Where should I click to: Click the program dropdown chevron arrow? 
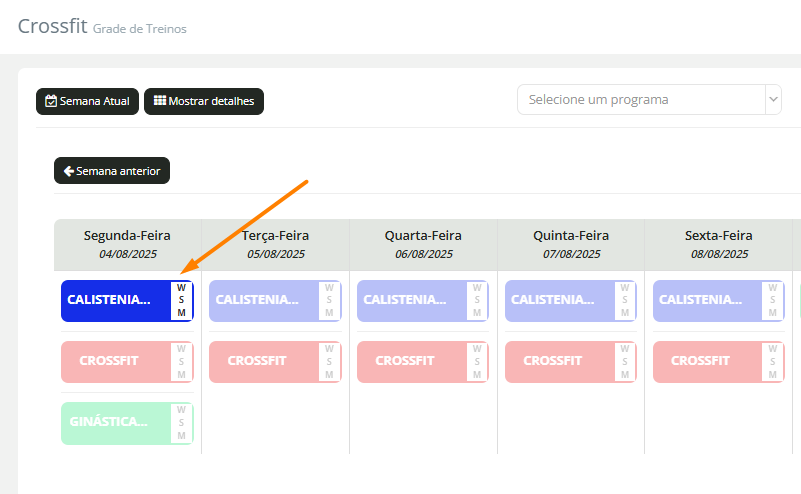pyautogui.click(x=773, y=99)
